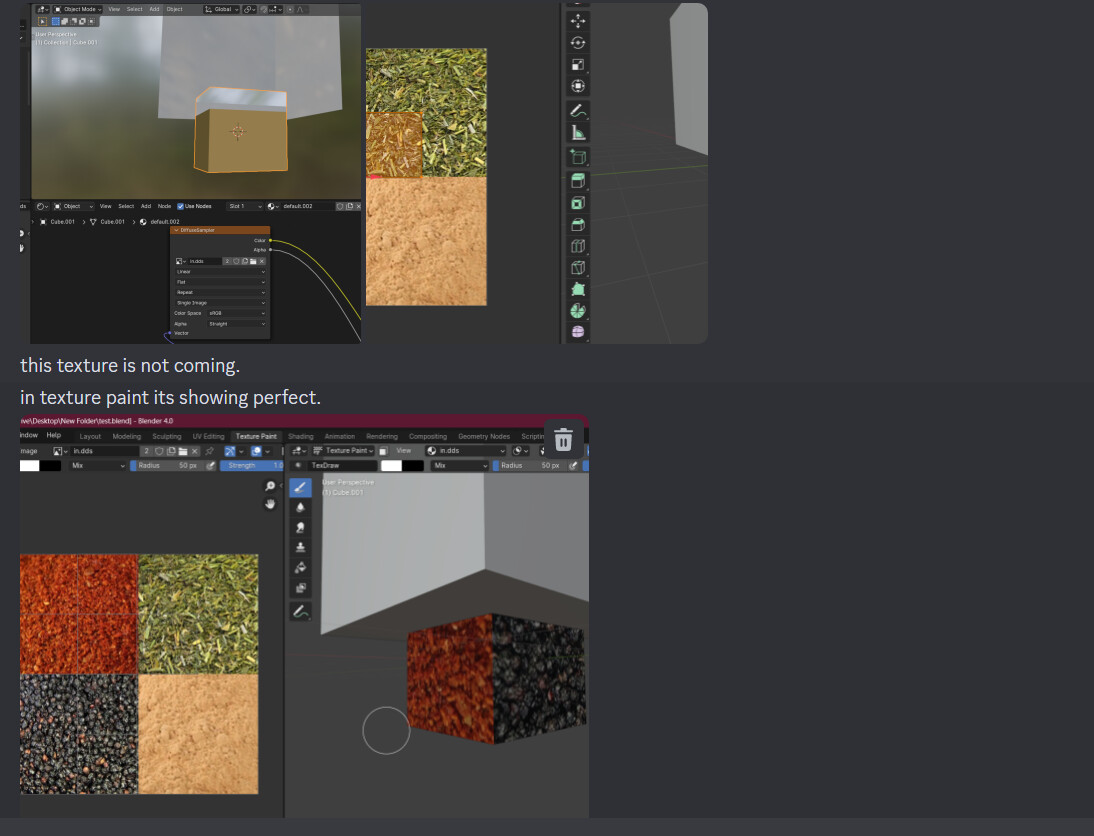Click View button in Texture Paint viewport
This screenshot has height=836, width=1094.
pyautogui.click(x=403, y=451)
